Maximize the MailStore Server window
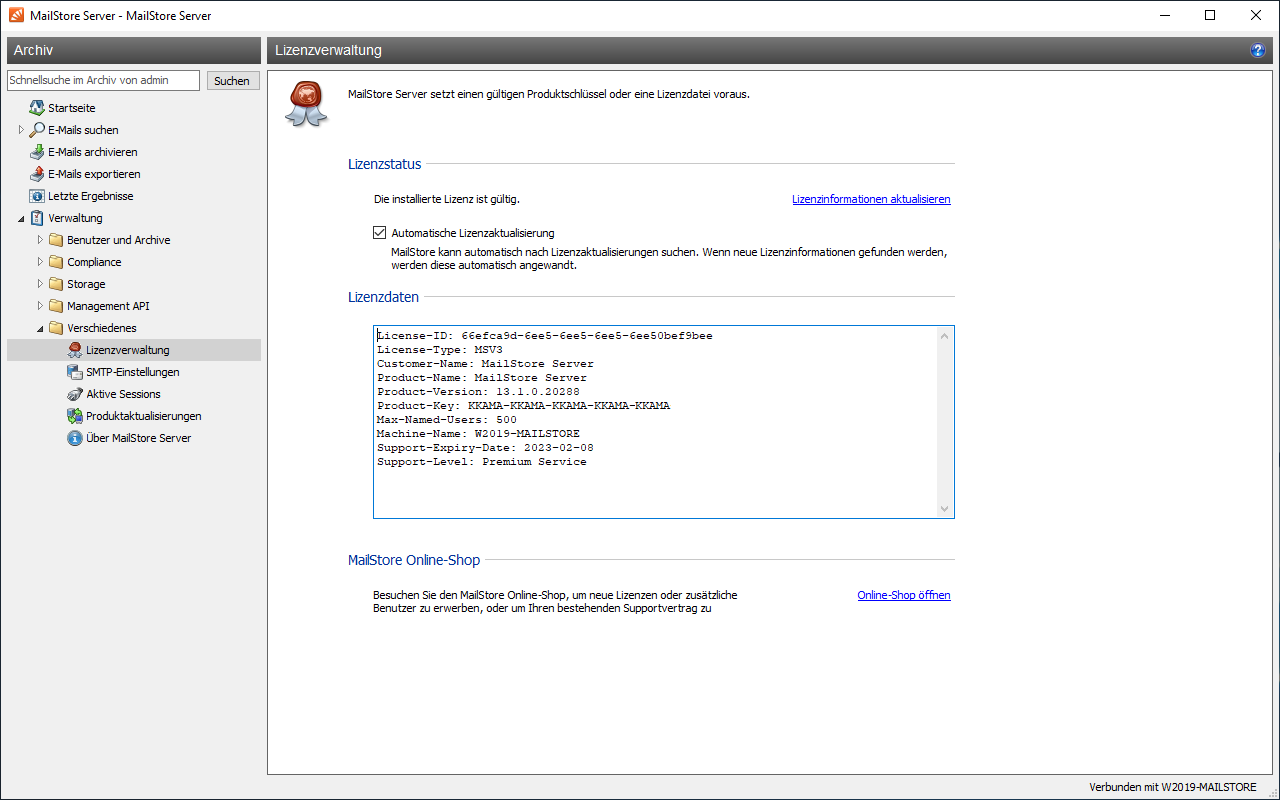 1210,15
